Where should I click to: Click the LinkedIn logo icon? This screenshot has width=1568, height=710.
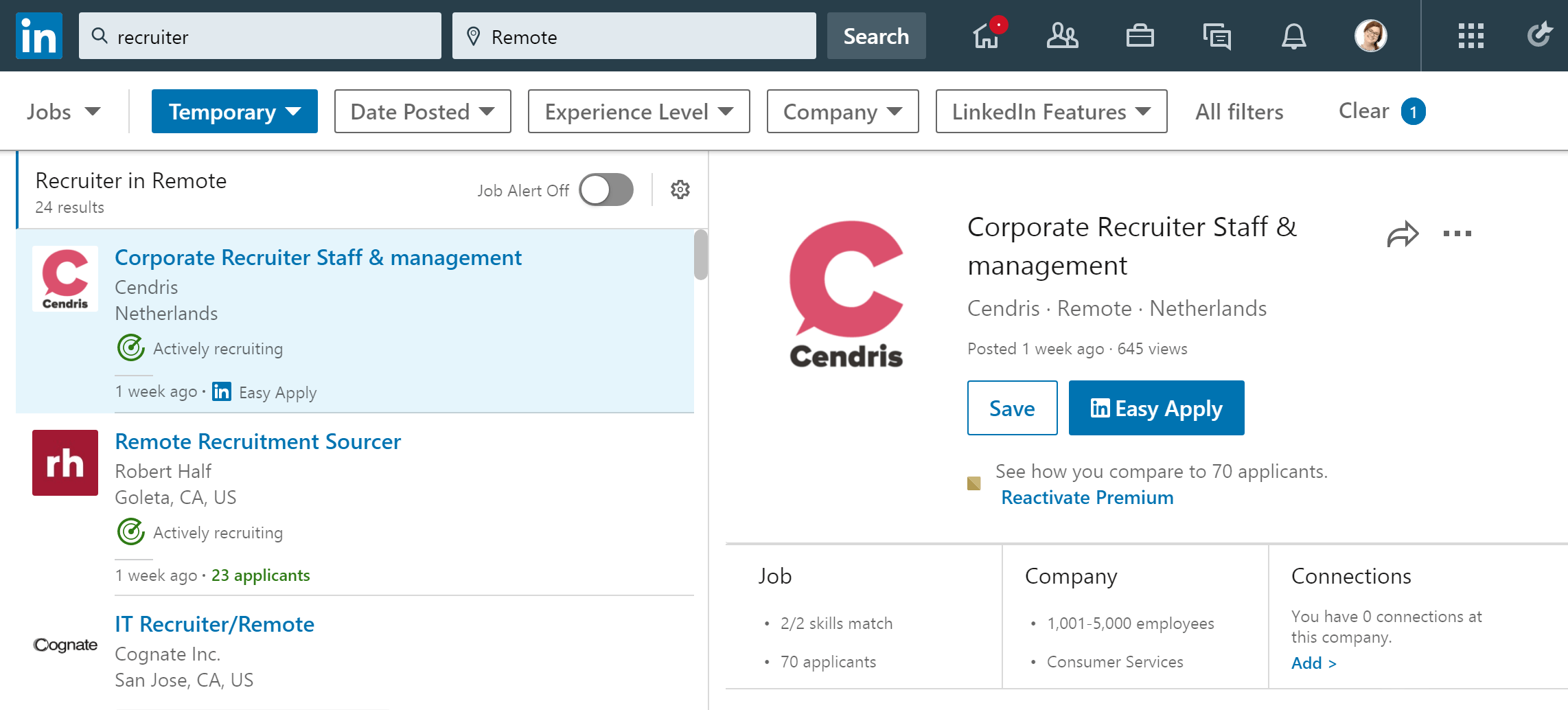[x=39, y=36]
